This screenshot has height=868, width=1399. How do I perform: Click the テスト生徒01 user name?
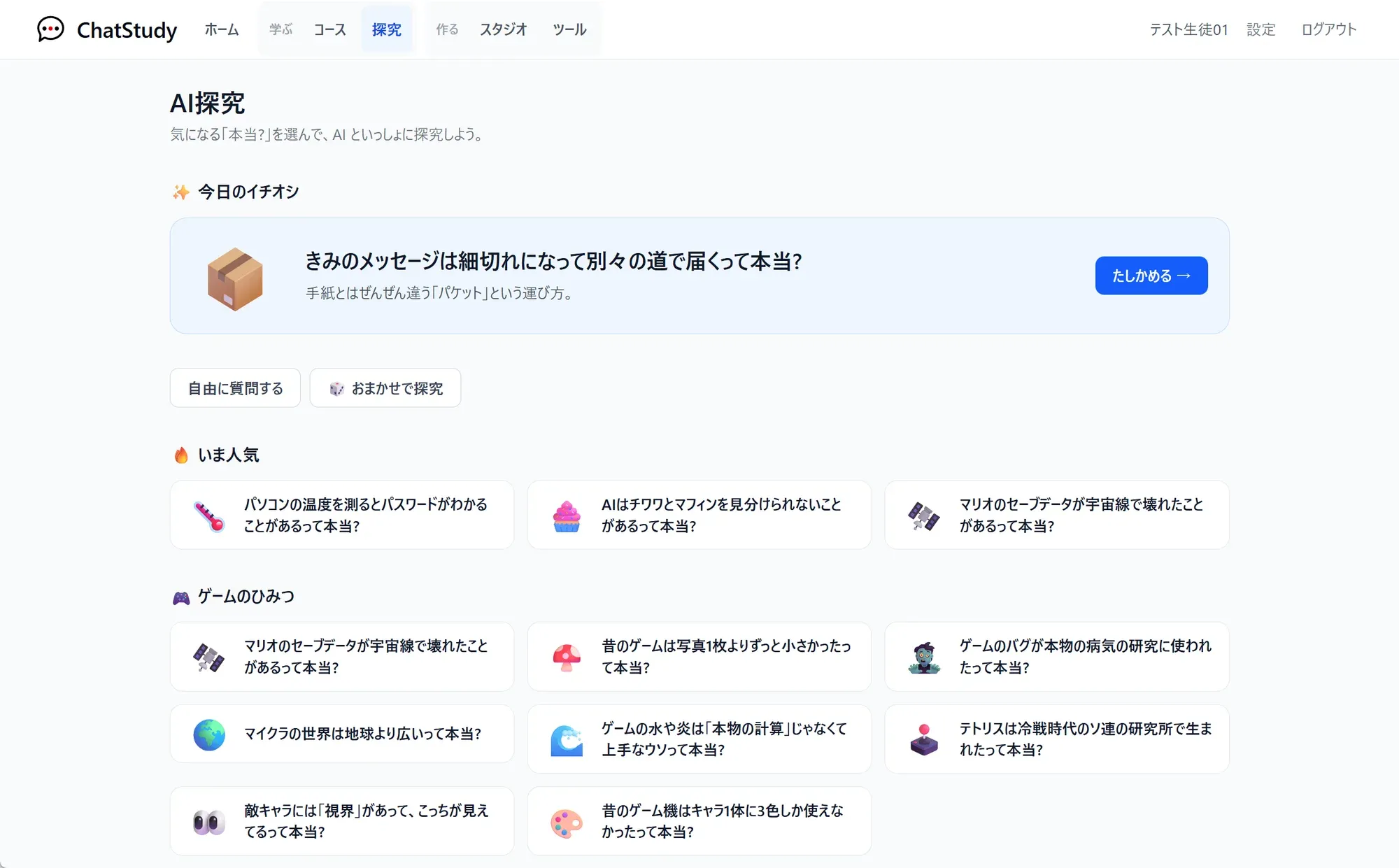coord(1189,29)
